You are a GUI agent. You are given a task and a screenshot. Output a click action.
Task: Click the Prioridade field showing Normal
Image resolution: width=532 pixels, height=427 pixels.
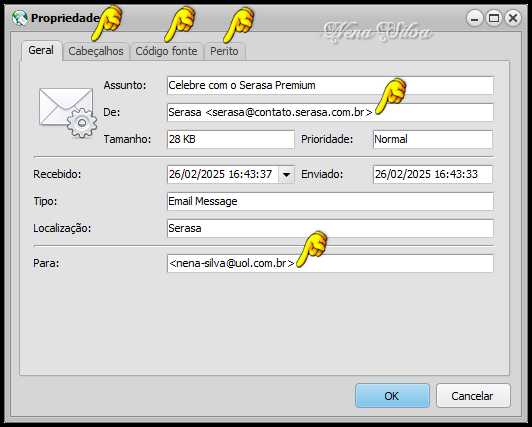tap(433, 139)
